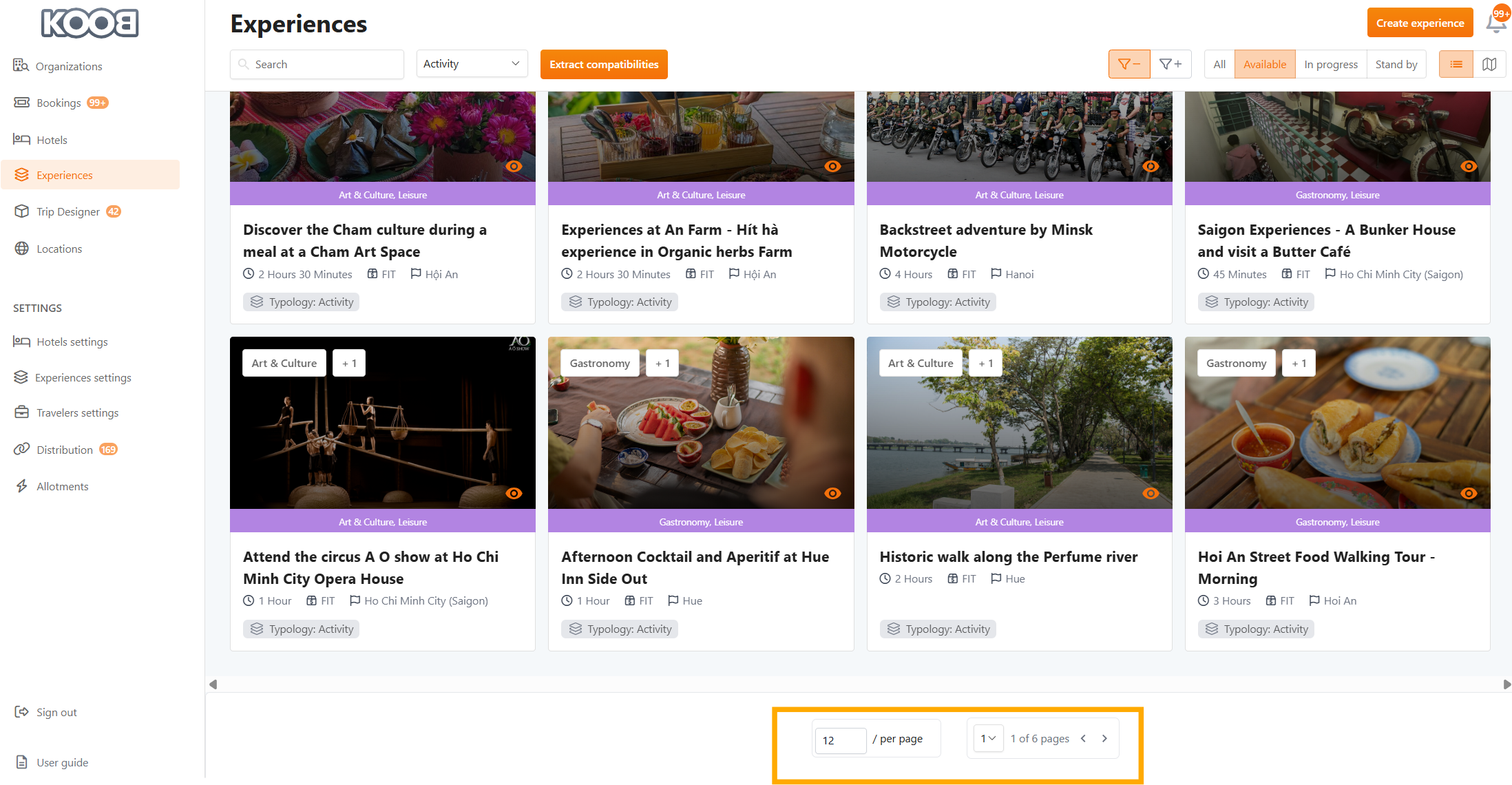Switch to map view icon
The image size is (1512, 785).
click(x=1489, y=64)
